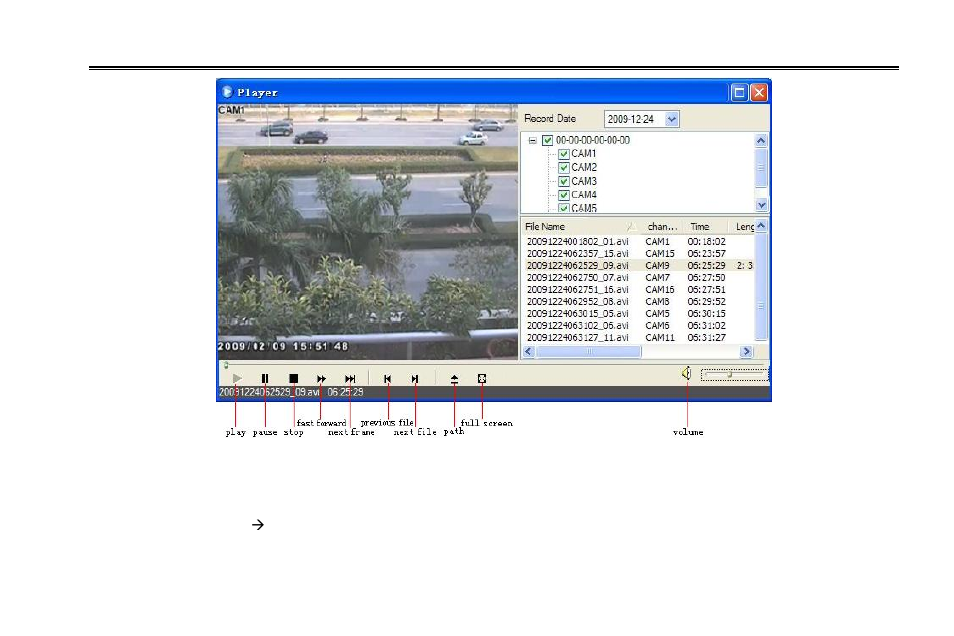This screenshot has height=636, width=954.
Task: Click the 06:23:57 time cell
Action: [x=706, y=254]
